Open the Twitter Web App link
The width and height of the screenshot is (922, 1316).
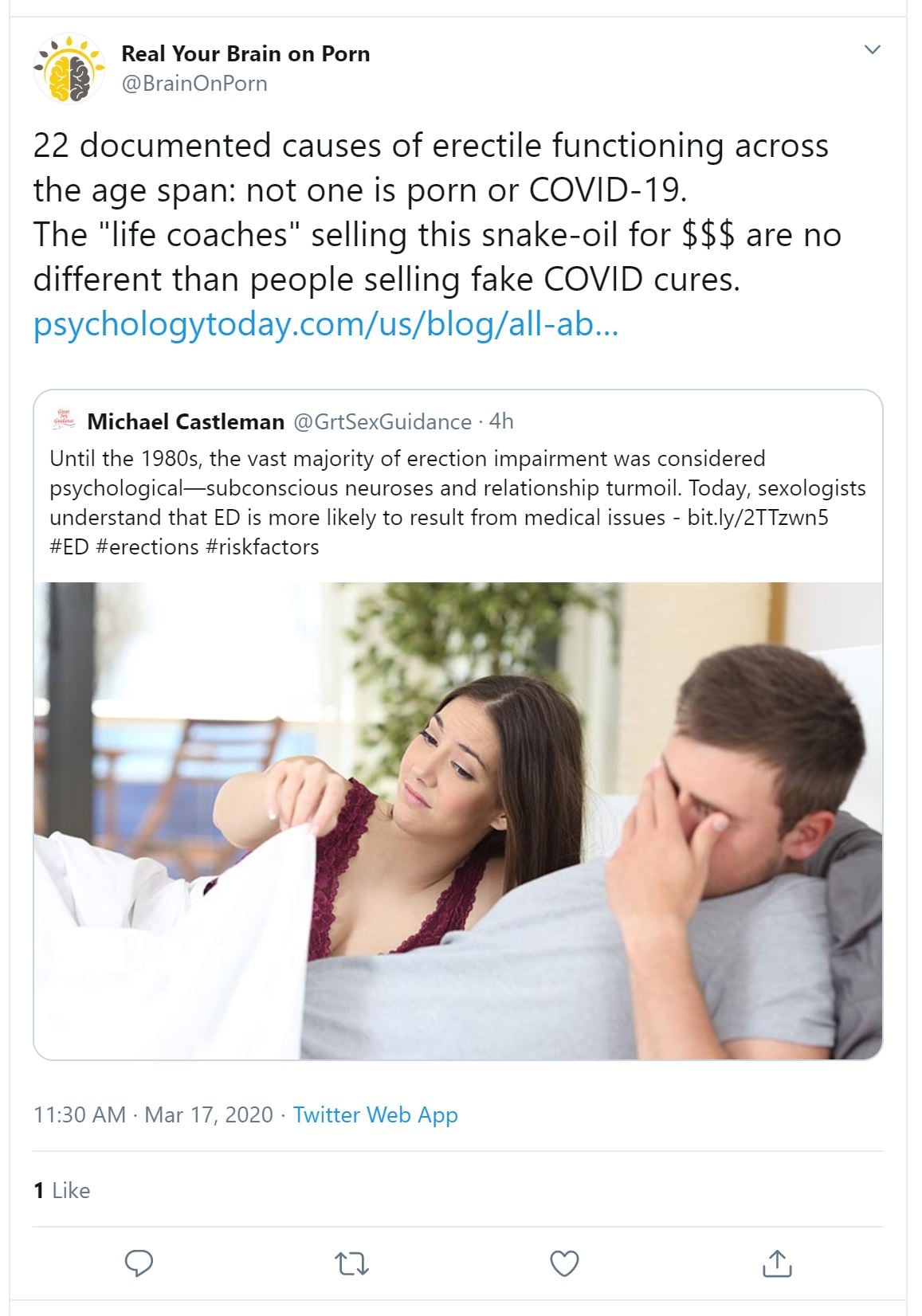[375, 1114]
